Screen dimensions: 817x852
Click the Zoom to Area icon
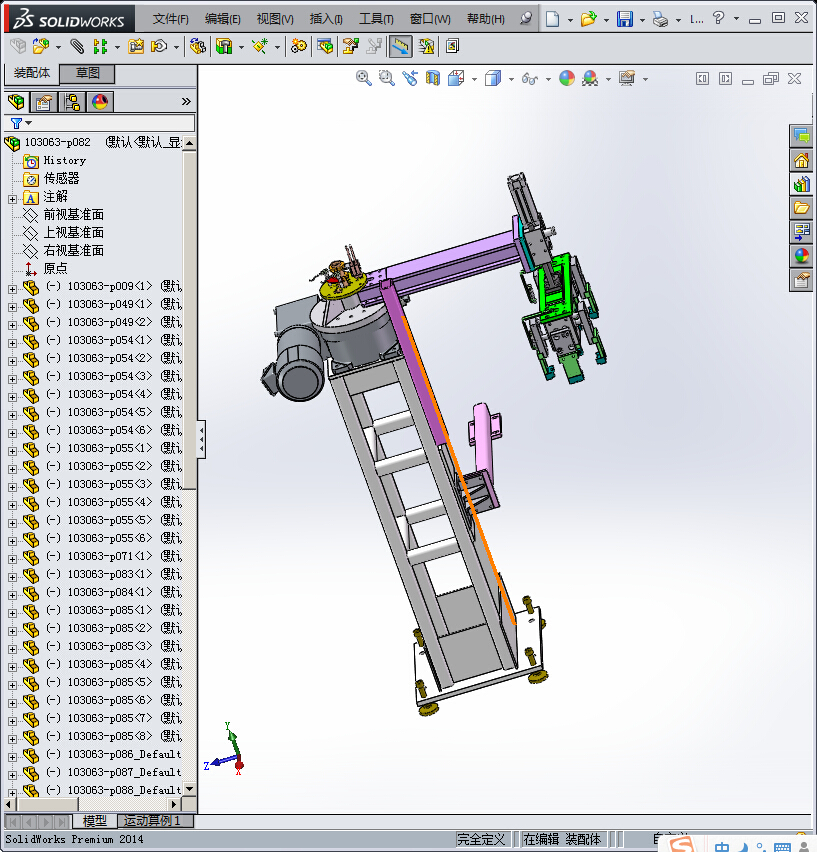click(x=386, y=78)
